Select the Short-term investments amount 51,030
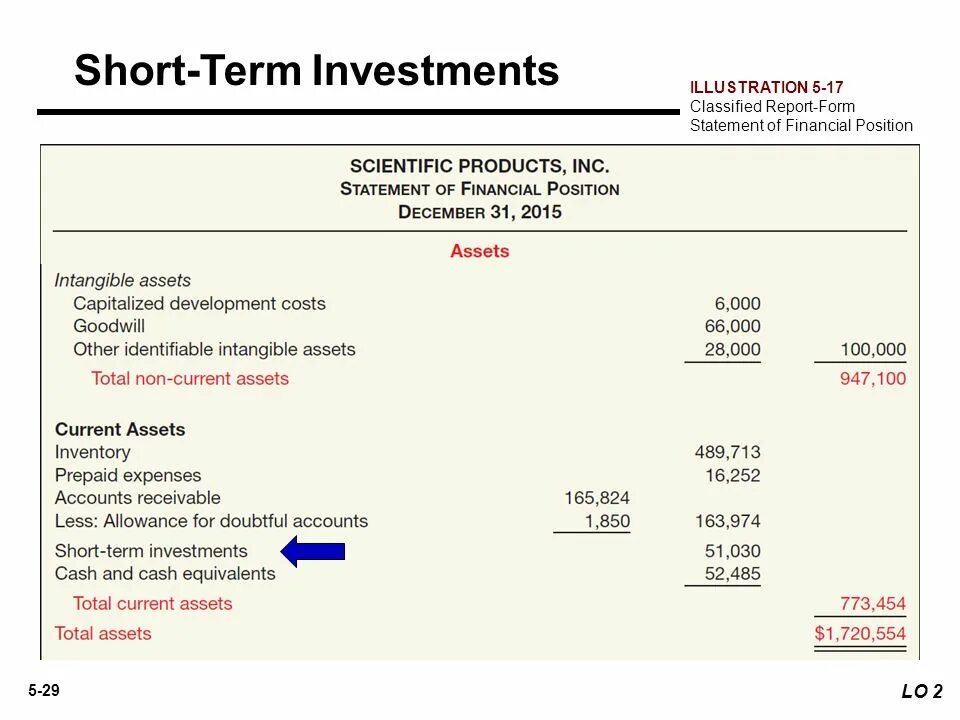Viewport: 960px width, 720px height. [x=732, y=551]
